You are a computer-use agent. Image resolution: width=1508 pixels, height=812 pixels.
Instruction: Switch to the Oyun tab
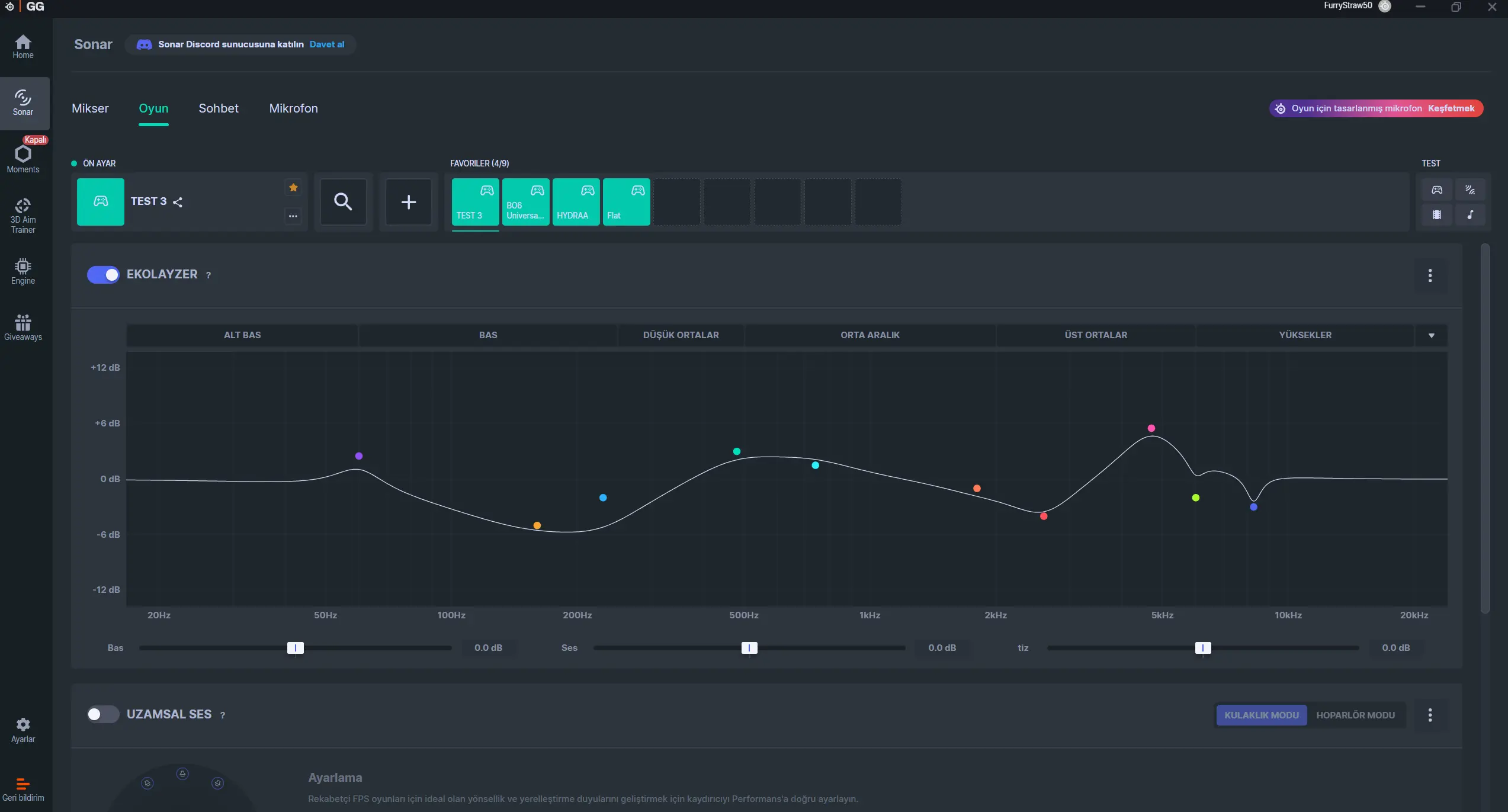(x=154, y=108)
